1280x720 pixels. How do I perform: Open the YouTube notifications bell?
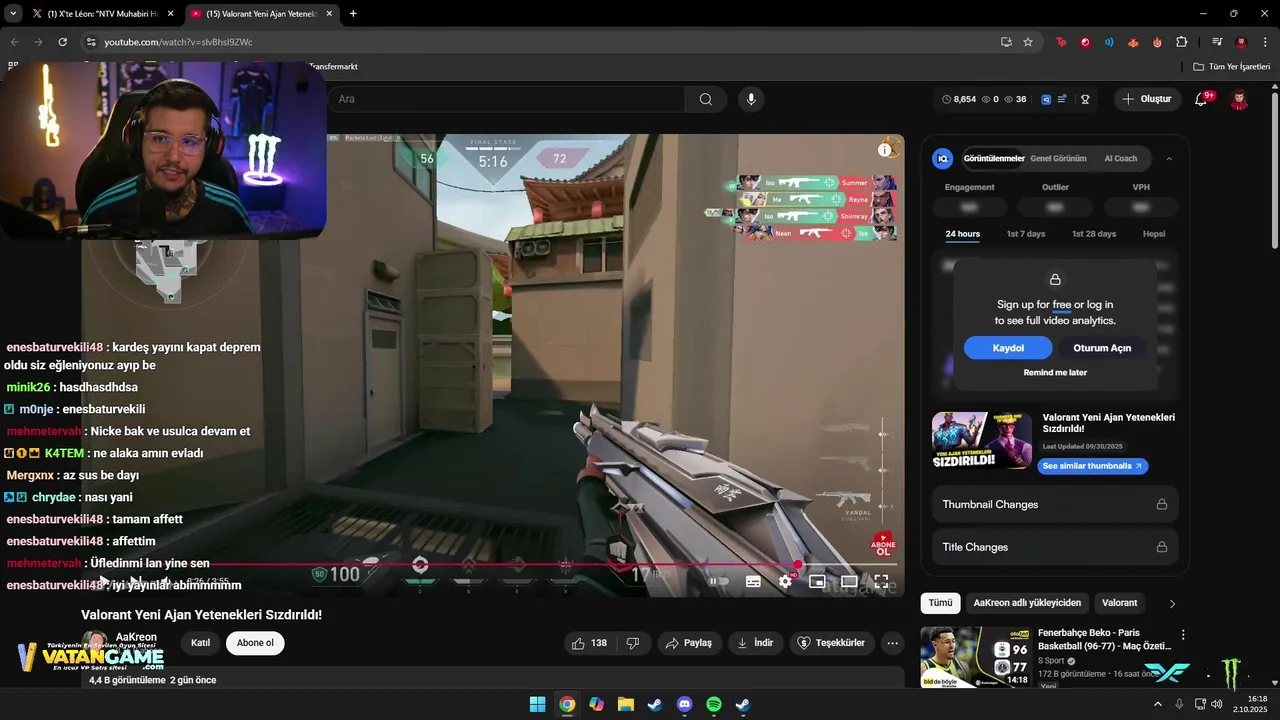click(x=1202, y=99)
